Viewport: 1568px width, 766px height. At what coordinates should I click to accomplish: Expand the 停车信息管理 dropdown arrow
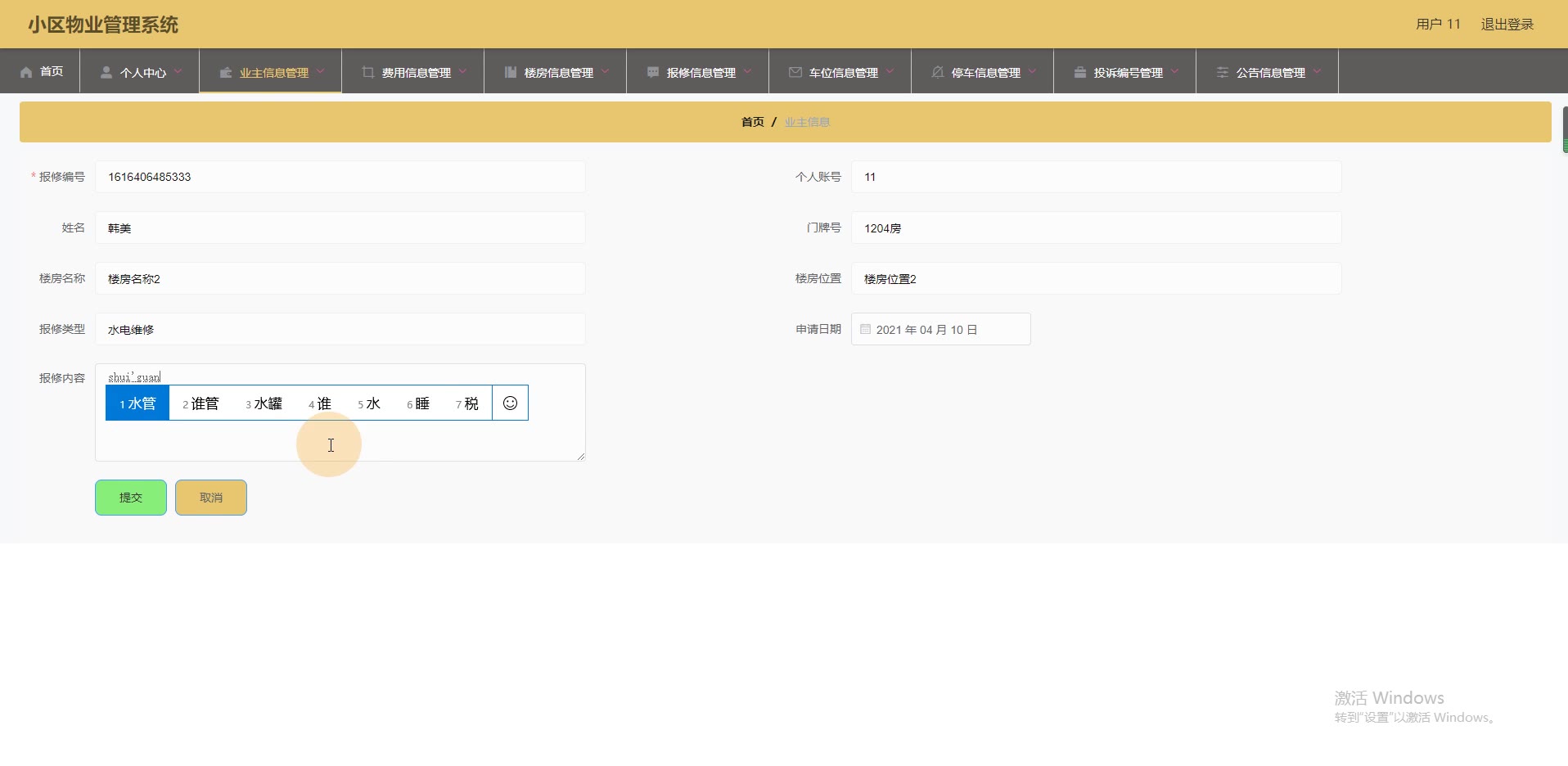click(1032, 71)
